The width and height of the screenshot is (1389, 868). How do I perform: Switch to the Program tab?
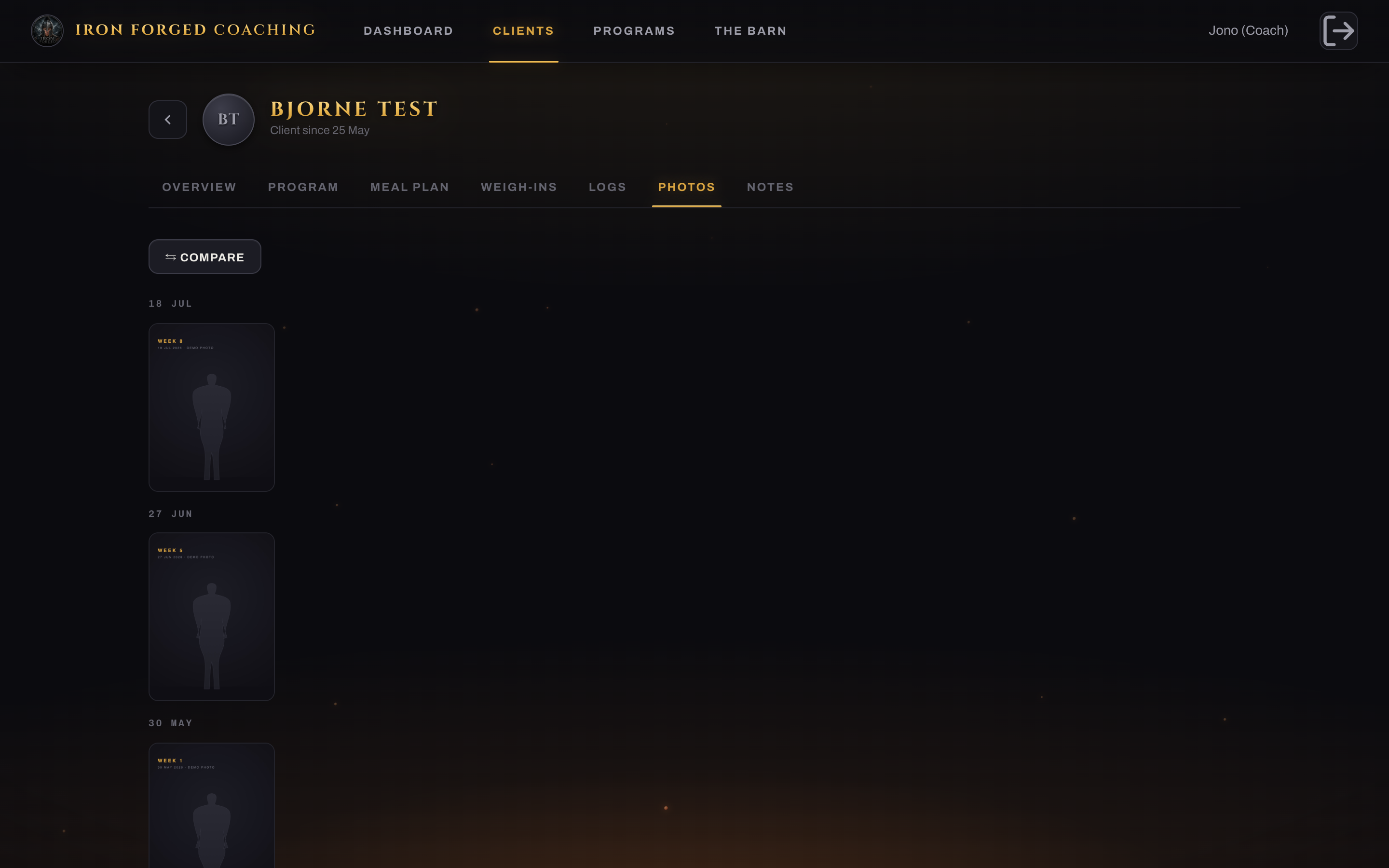(303, 187)
